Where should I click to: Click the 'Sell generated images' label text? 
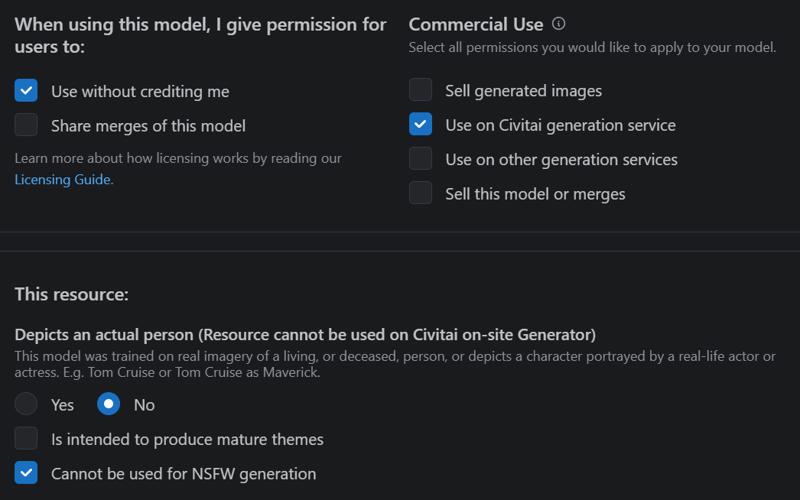pyautogui.click(x=523, y=91)
